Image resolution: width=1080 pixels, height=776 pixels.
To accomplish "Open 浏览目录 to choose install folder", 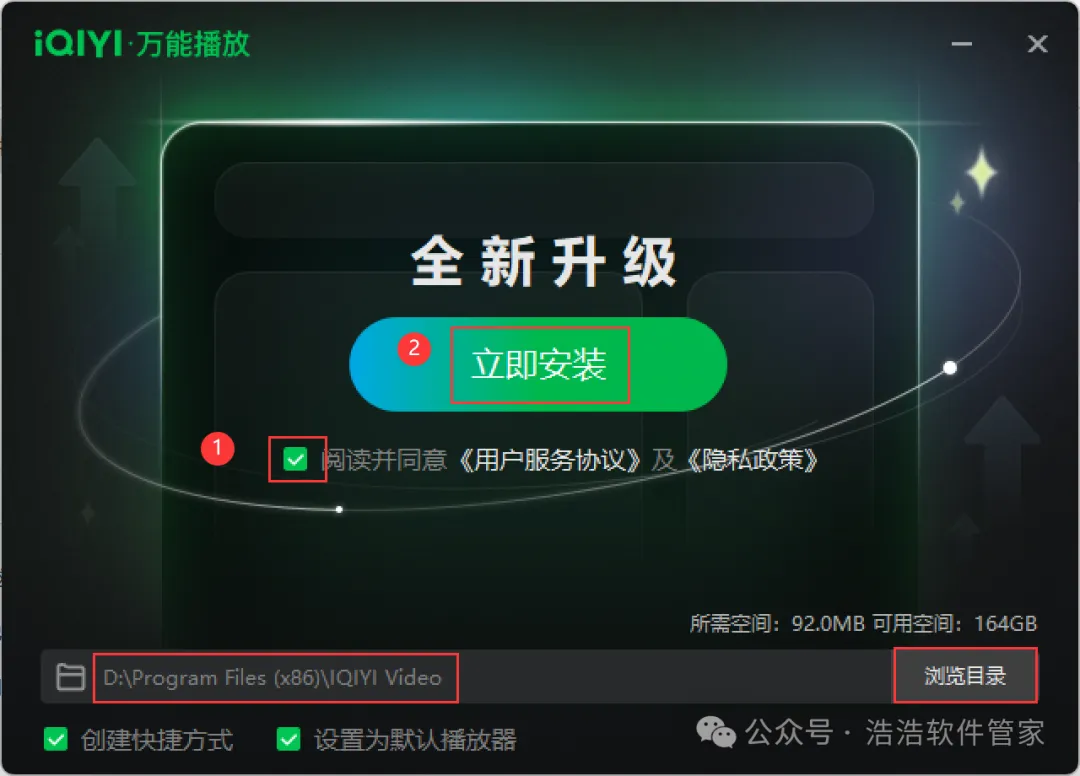I will tap(965, 675).
